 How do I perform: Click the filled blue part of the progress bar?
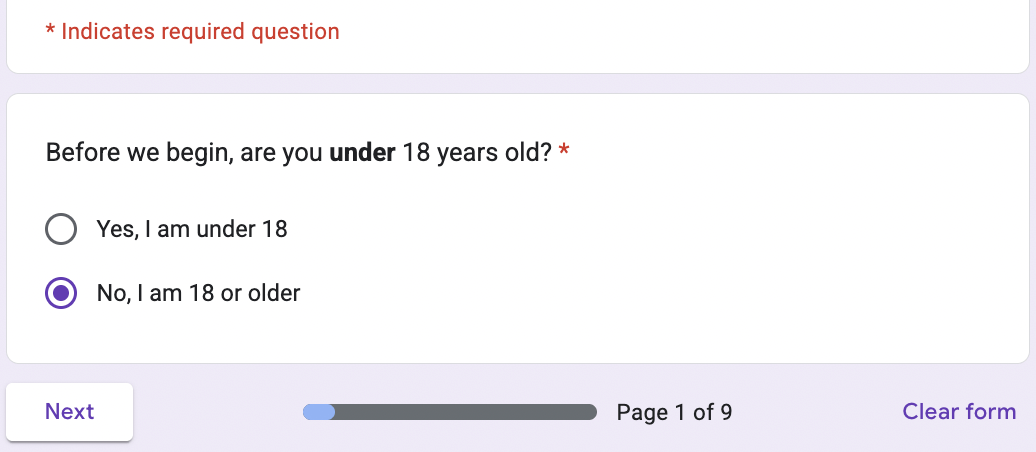pyautogui.click(x=319, y=412)
